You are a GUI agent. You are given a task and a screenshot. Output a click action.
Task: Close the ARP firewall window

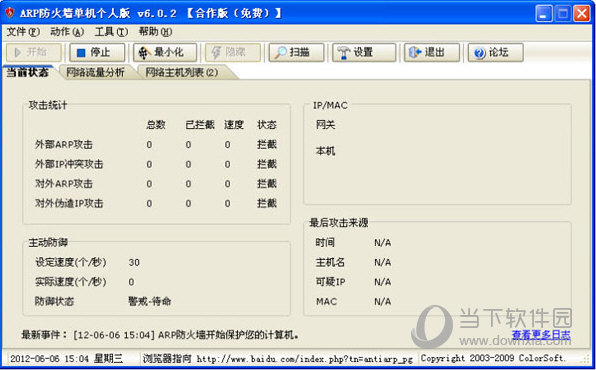[582, 14]
